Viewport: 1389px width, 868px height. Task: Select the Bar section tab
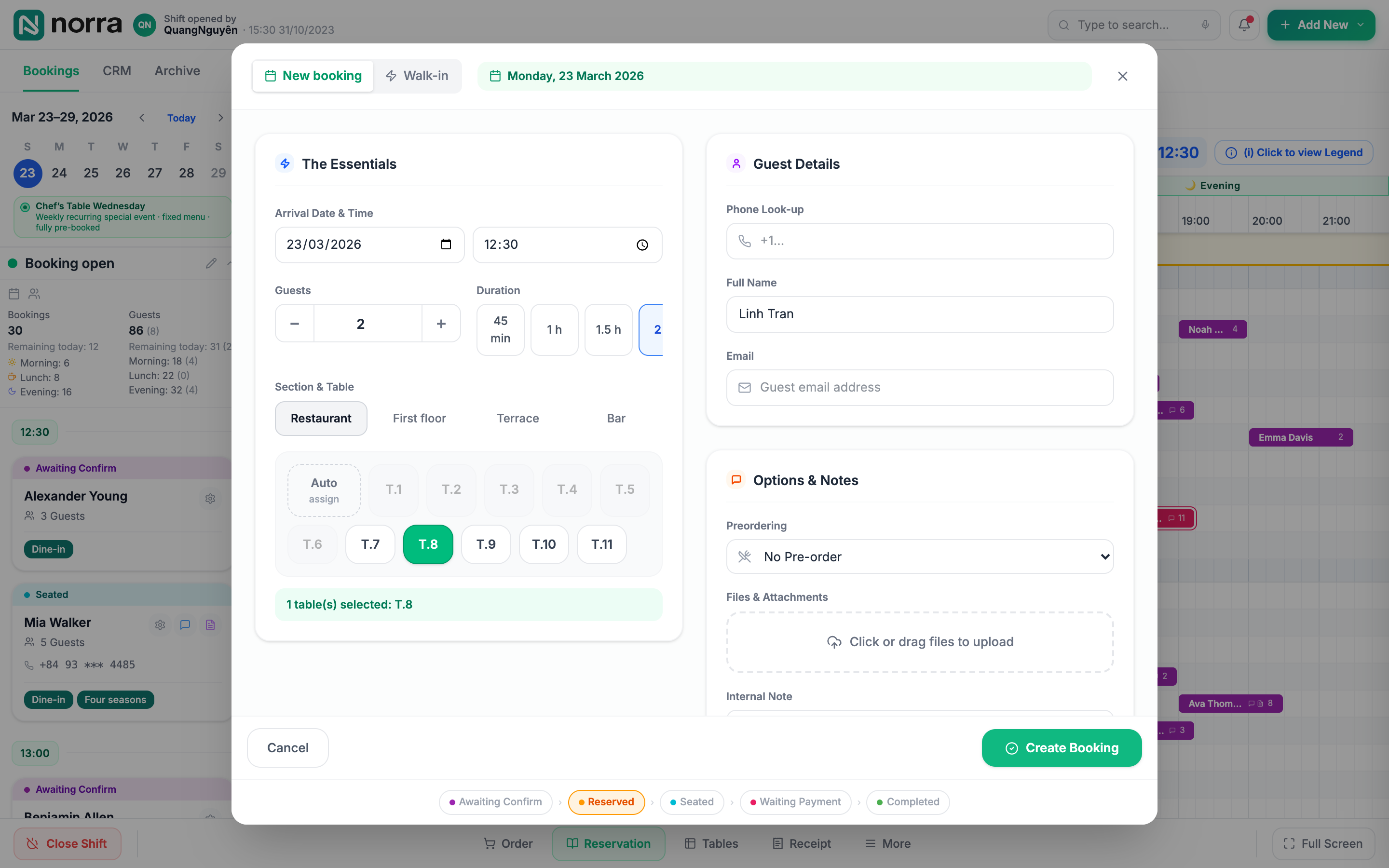pyautogui.click(x=616, y=419)
